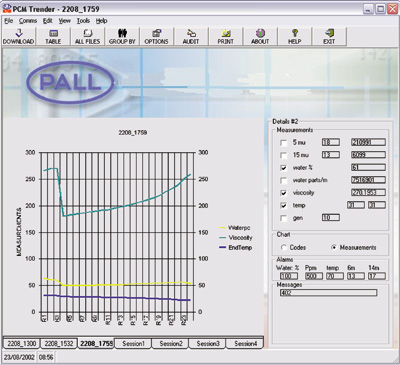
Task: Open the Comms menu
Action: point(28,21)
